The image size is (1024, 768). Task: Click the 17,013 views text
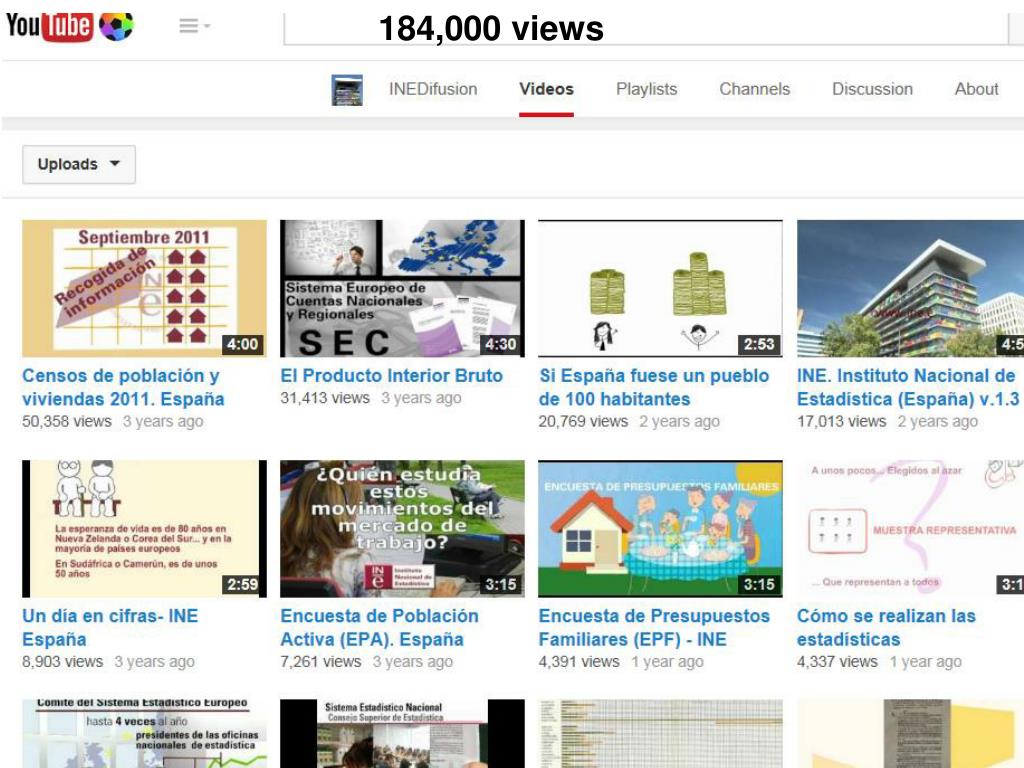click(x=841, y=421)
